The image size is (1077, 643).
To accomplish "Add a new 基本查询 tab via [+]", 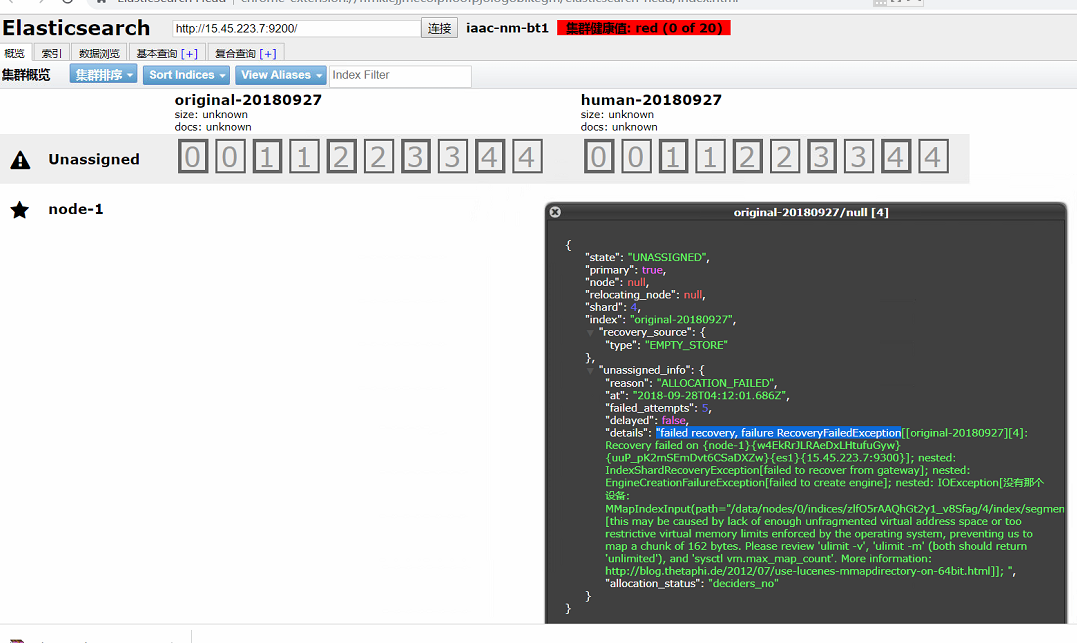I will [x=190, y=54].
